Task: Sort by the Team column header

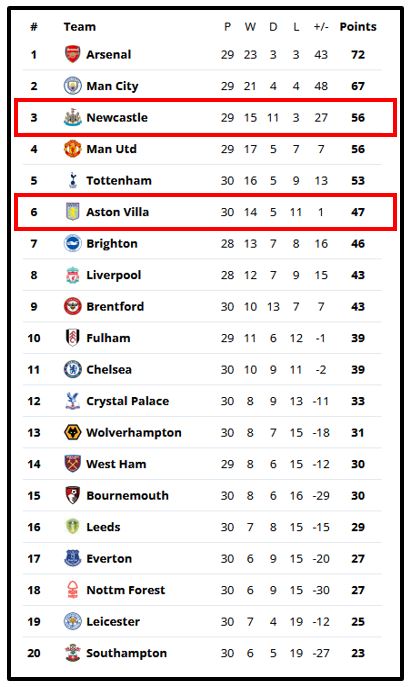Action: point(79,27)
